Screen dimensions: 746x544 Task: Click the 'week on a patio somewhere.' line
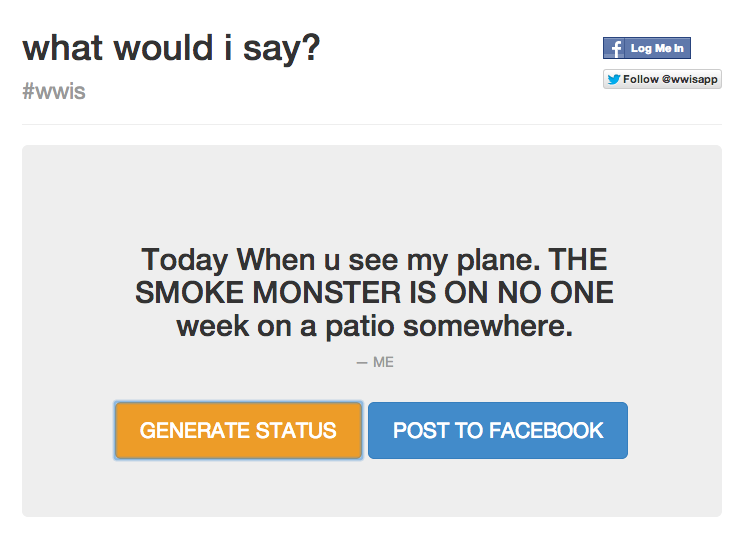pos(374,326)
